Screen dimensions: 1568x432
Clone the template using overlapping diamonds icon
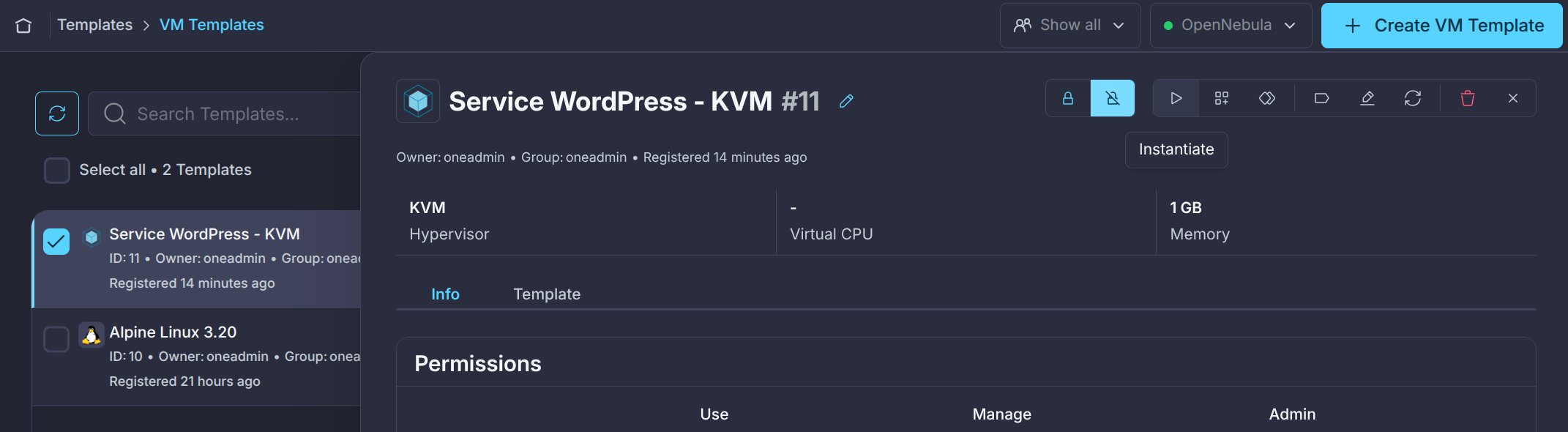[x=1267, y=98]
